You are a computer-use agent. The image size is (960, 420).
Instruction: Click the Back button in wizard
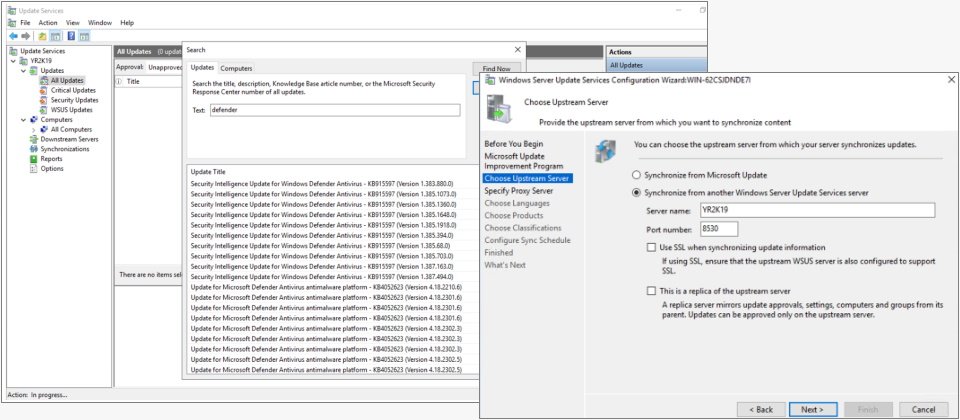[761, 410]
